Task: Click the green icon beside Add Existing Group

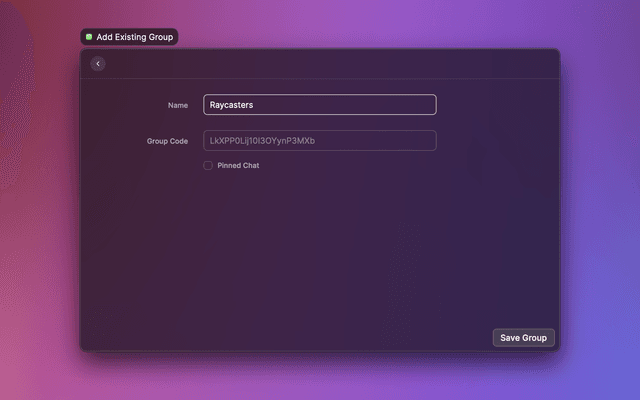Action: (x=89, y=37)
